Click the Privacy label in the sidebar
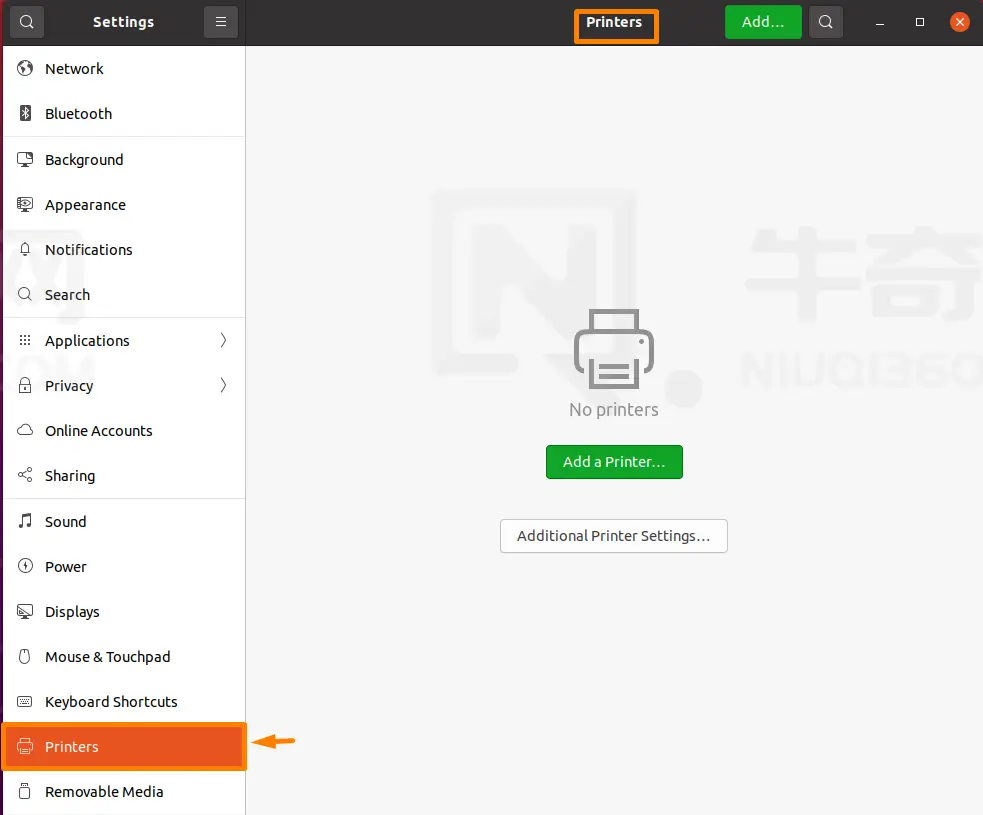 69,386
